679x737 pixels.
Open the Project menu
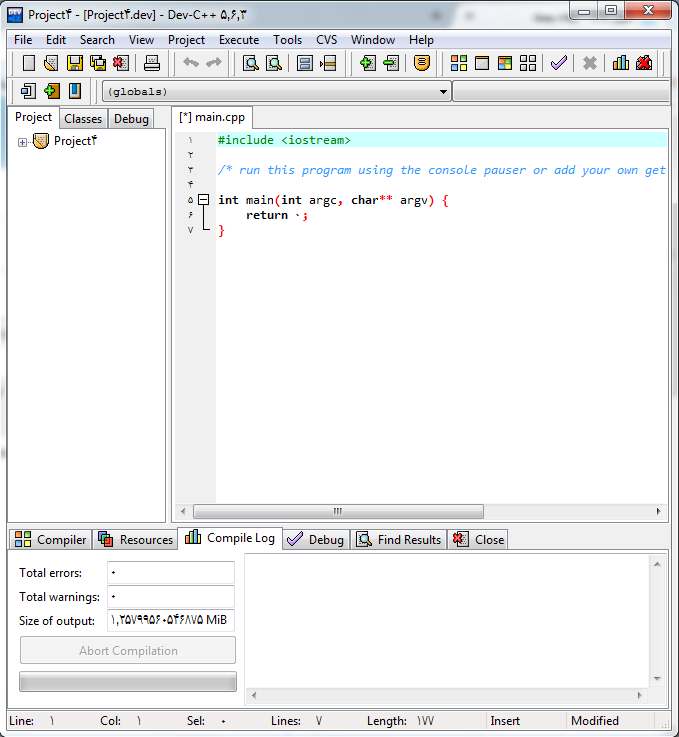coord(187,40)
